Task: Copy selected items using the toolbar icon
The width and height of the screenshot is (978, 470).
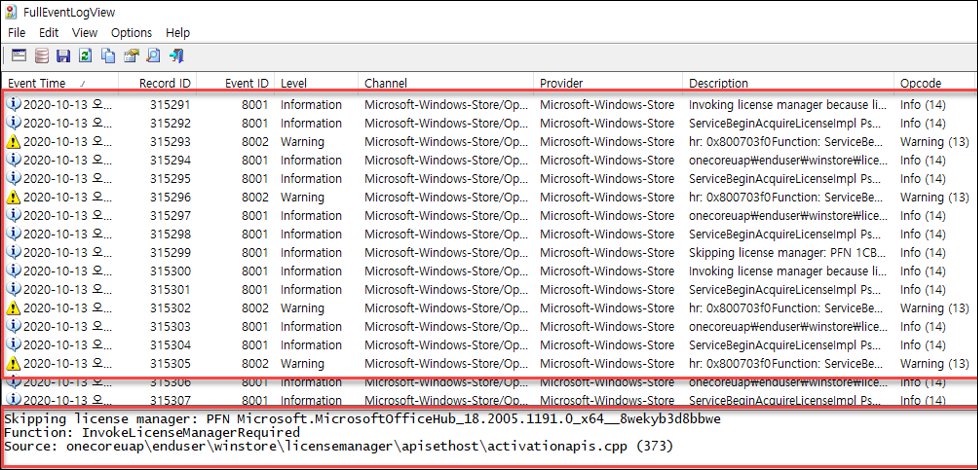Action: pos(108,56)
